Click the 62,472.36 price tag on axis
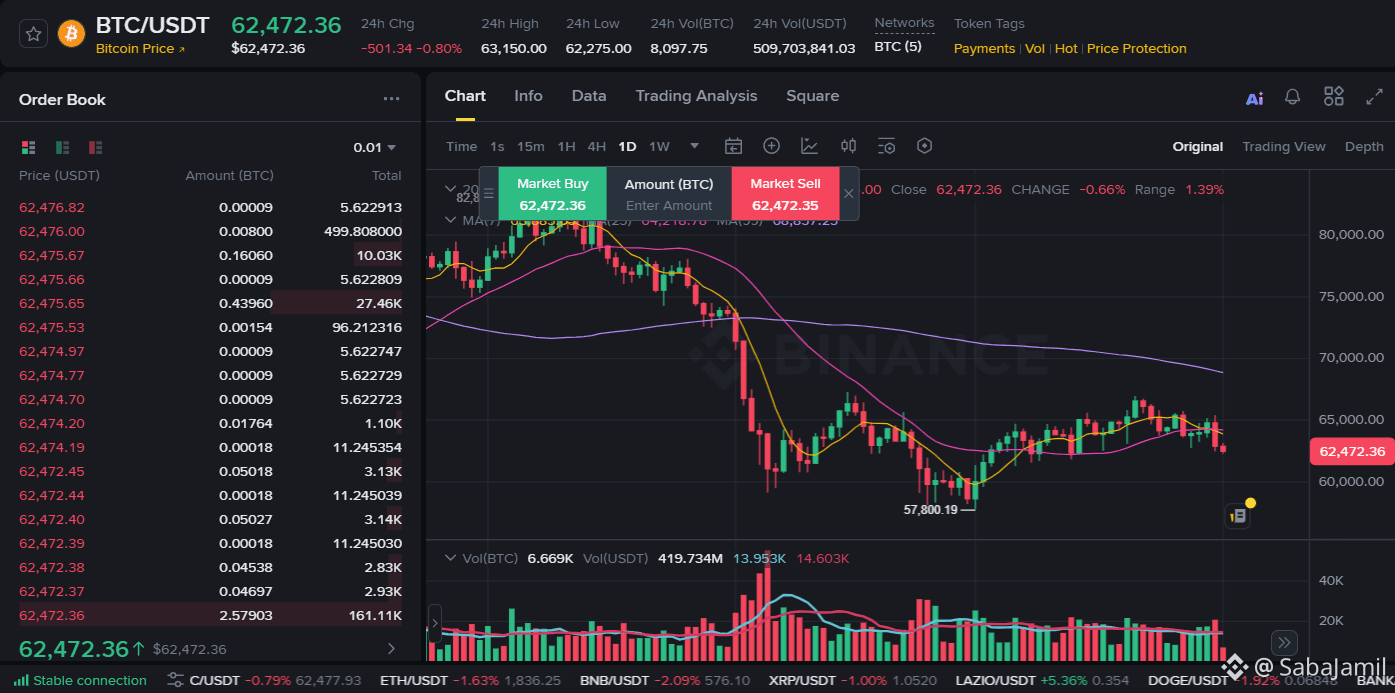This screenshot has height=693, width=1395. [1352, 451]
